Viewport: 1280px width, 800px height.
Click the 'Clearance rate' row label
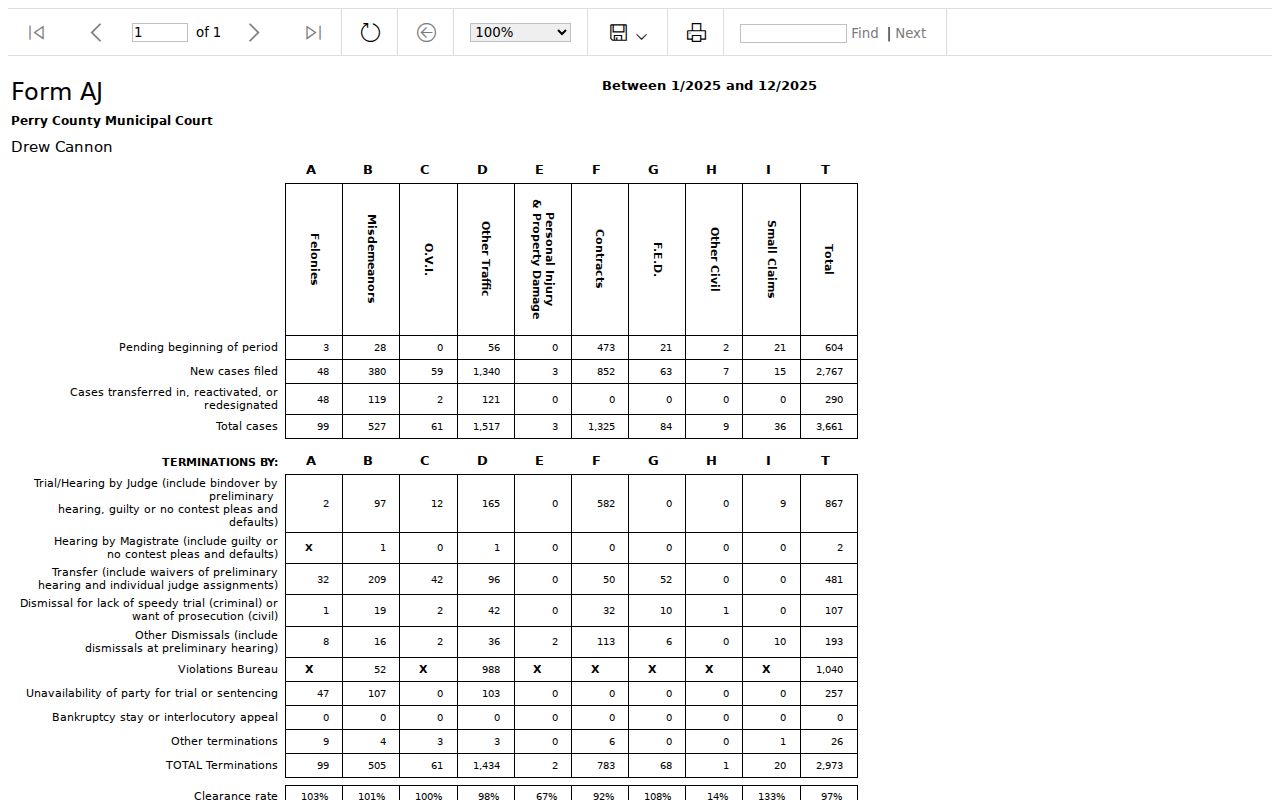236,796
